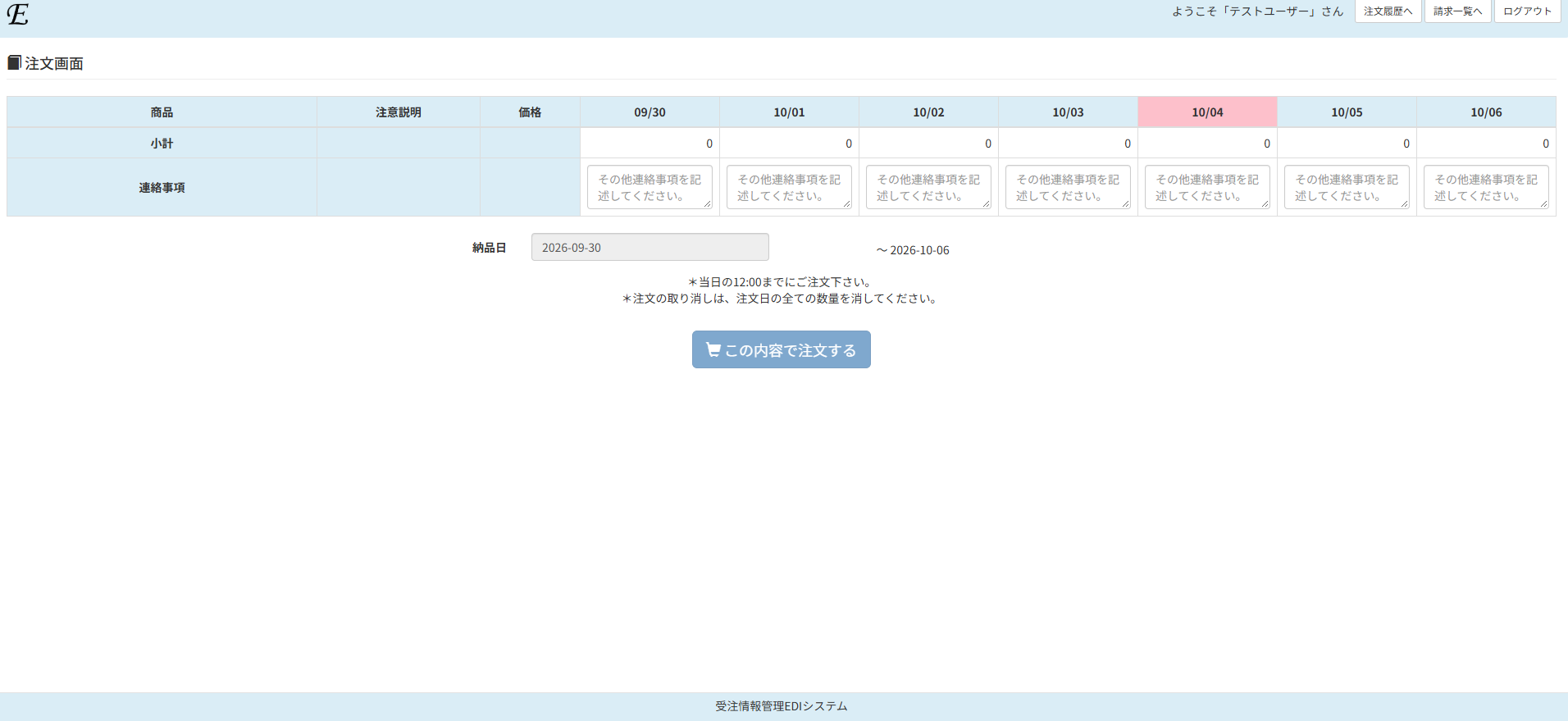Viewport: 1568px width, 721px height.
Task: Click the 小計 row label
Action: (x=162, y=144)
